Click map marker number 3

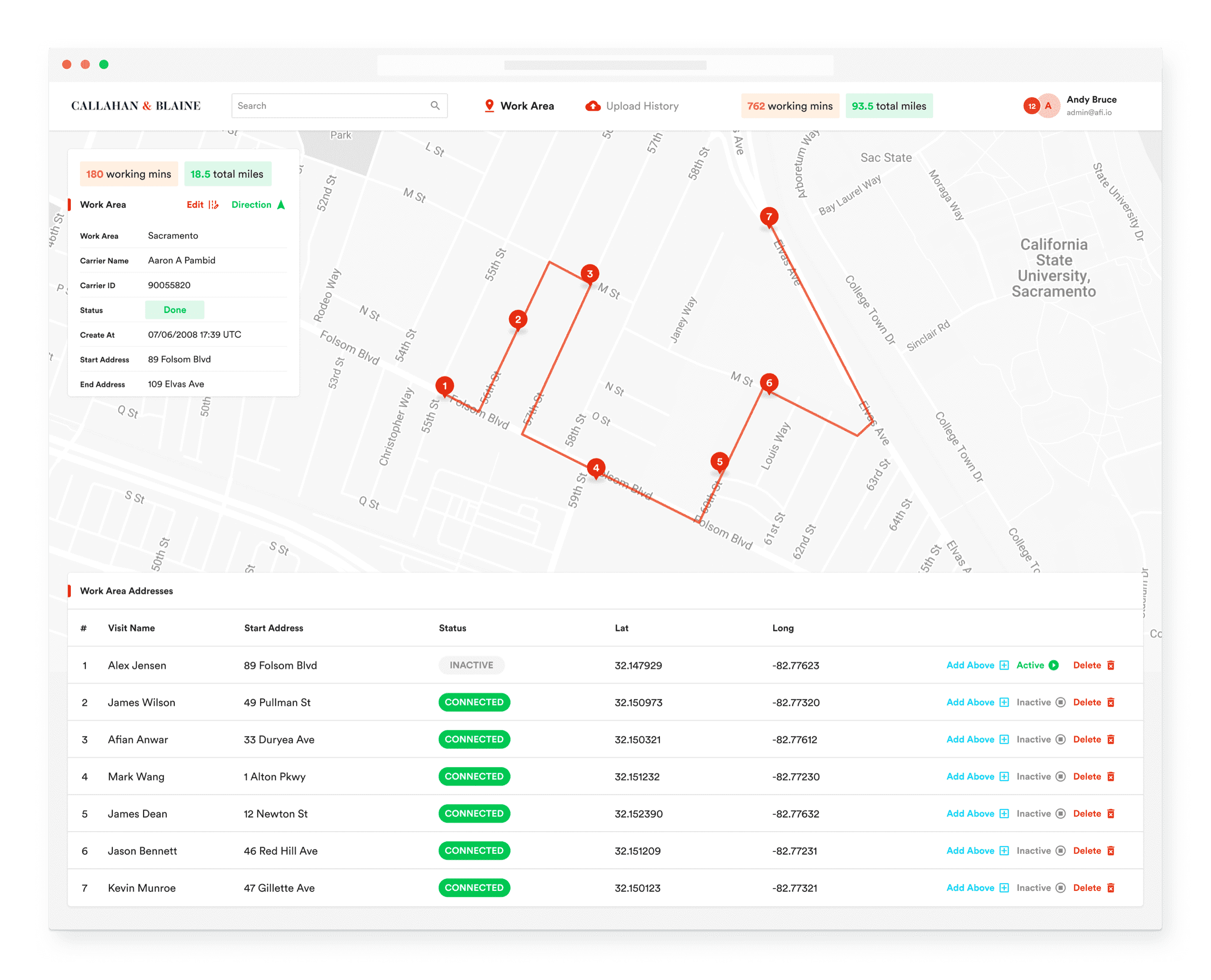[x=590, y=274]
